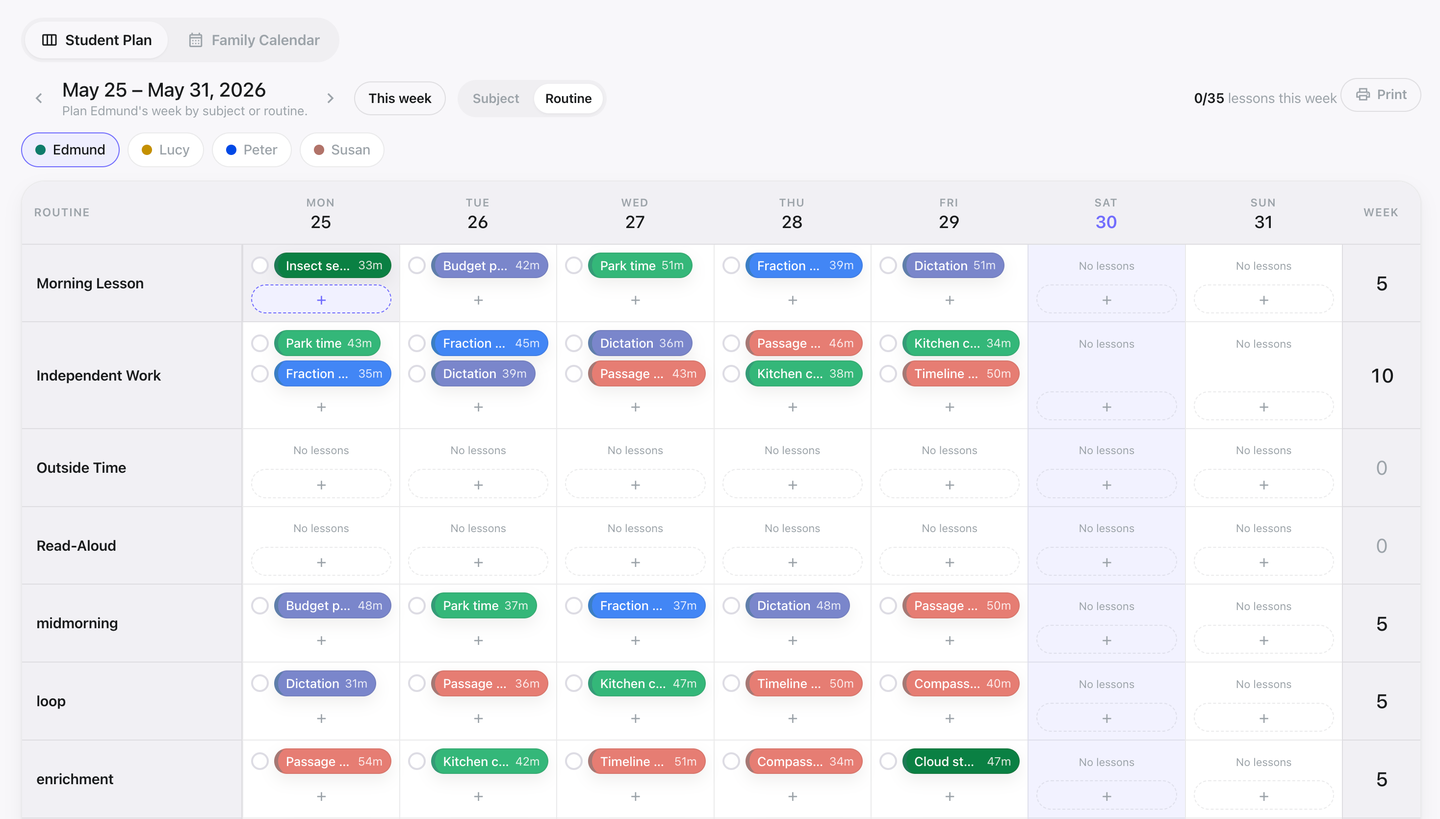Open Friday Compass... 40m loop lesson
The image size is (1440, 819).
(961, 683)
